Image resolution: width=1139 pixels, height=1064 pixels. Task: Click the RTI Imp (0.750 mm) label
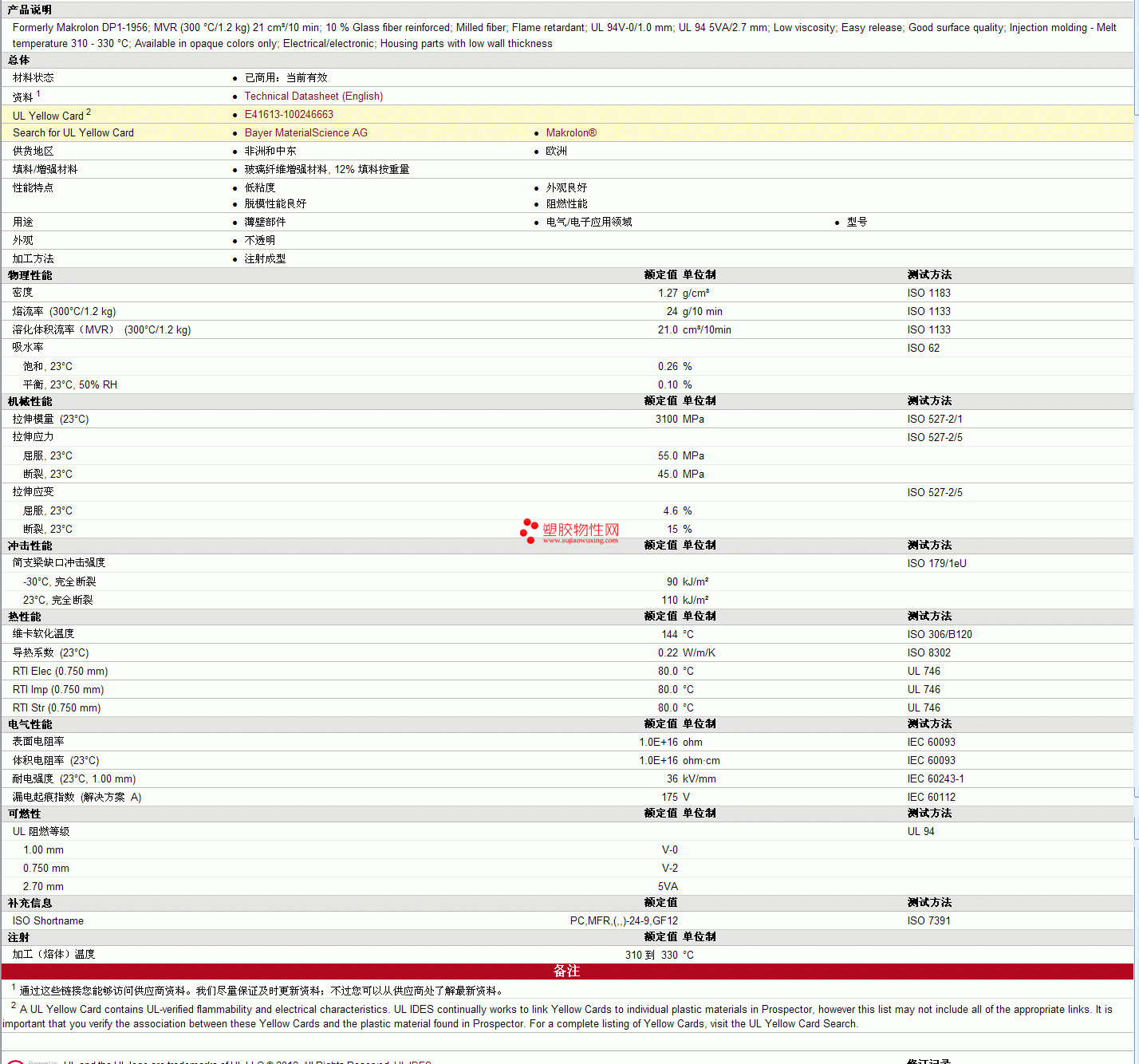(x=58, y=690)
